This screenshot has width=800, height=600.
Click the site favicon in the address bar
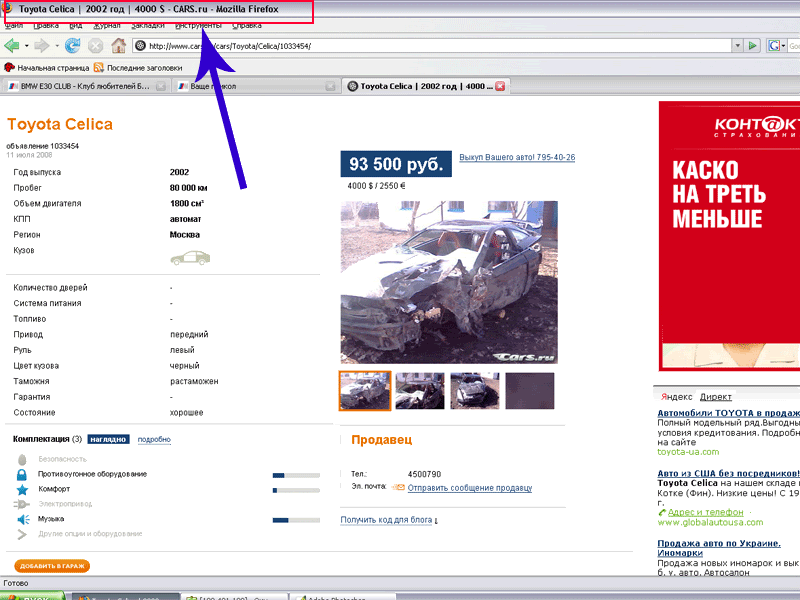click(x=140, y=46)
